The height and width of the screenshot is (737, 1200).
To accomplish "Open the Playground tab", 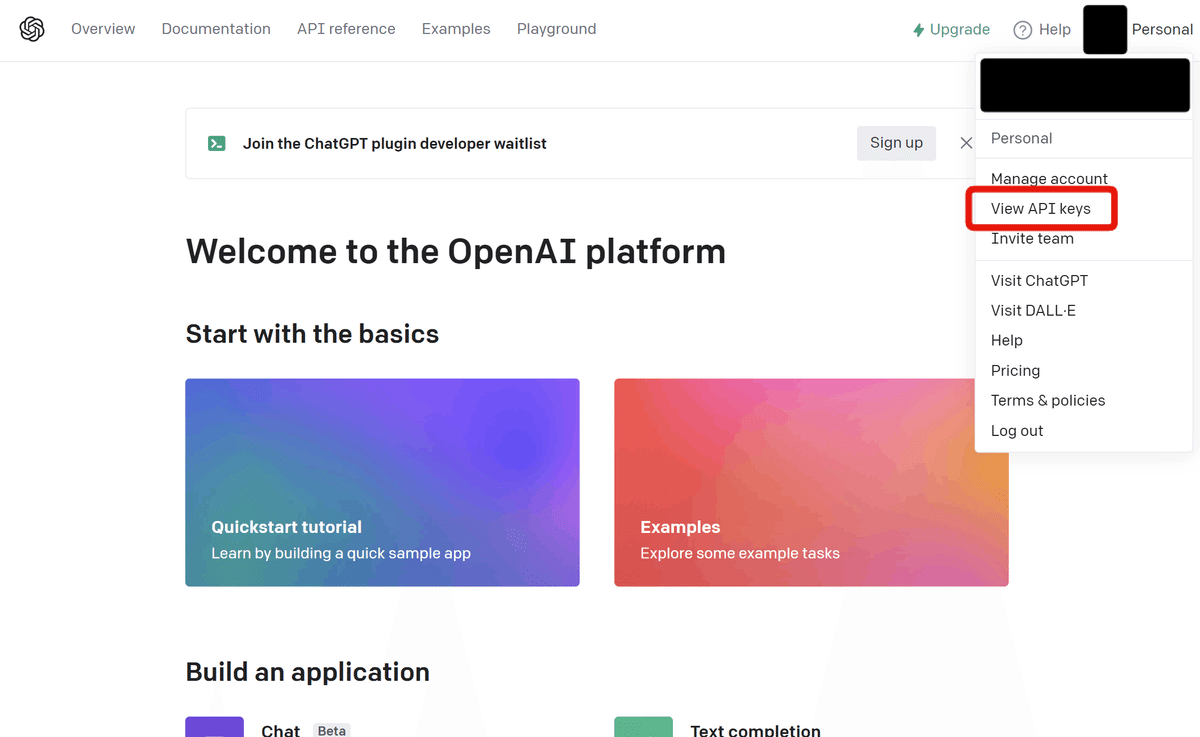I will [x=556, y=29].
